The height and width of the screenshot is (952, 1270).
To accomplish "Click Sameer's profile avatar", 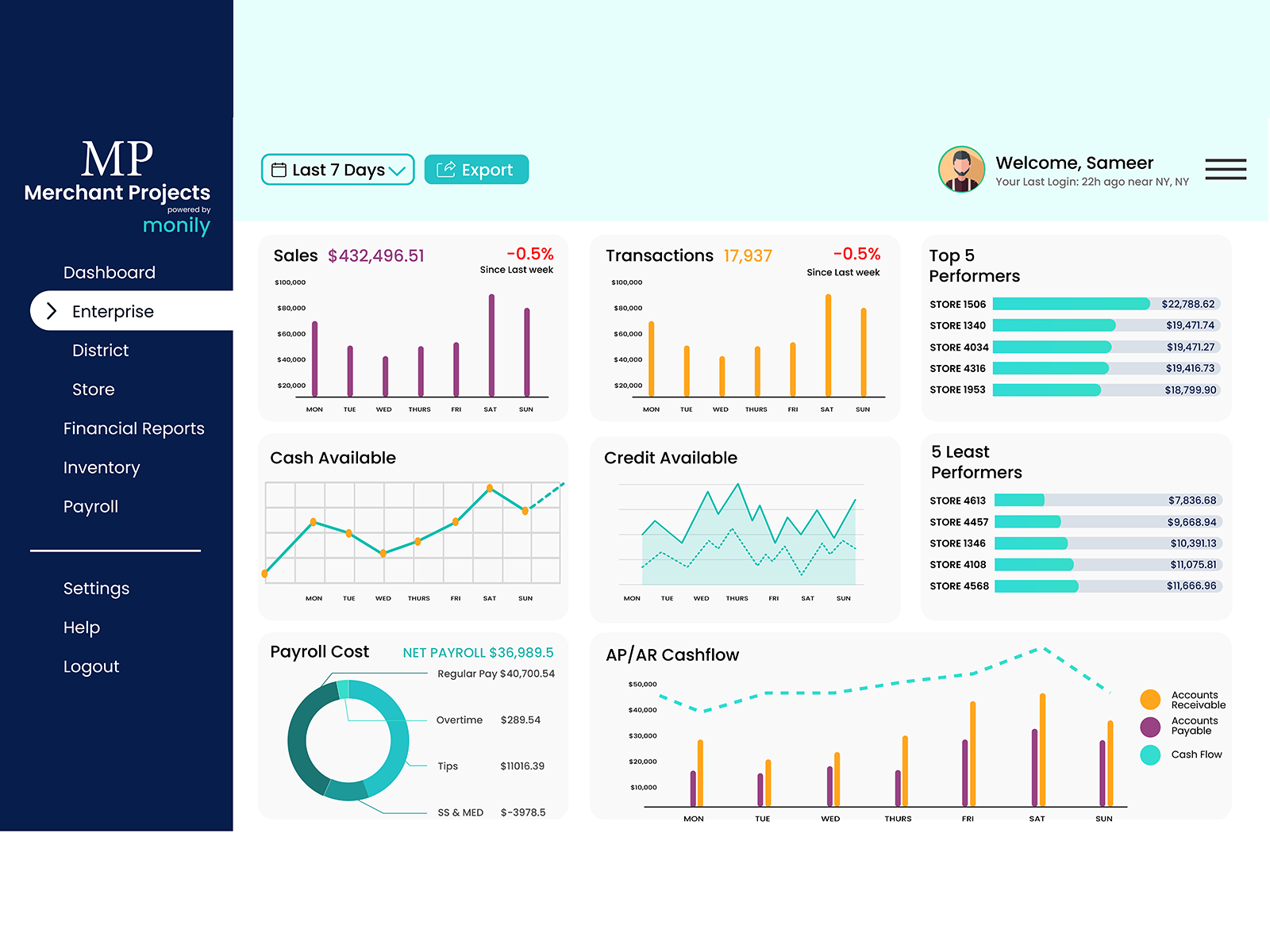I will pyautogui.click(x=961, y=169).
